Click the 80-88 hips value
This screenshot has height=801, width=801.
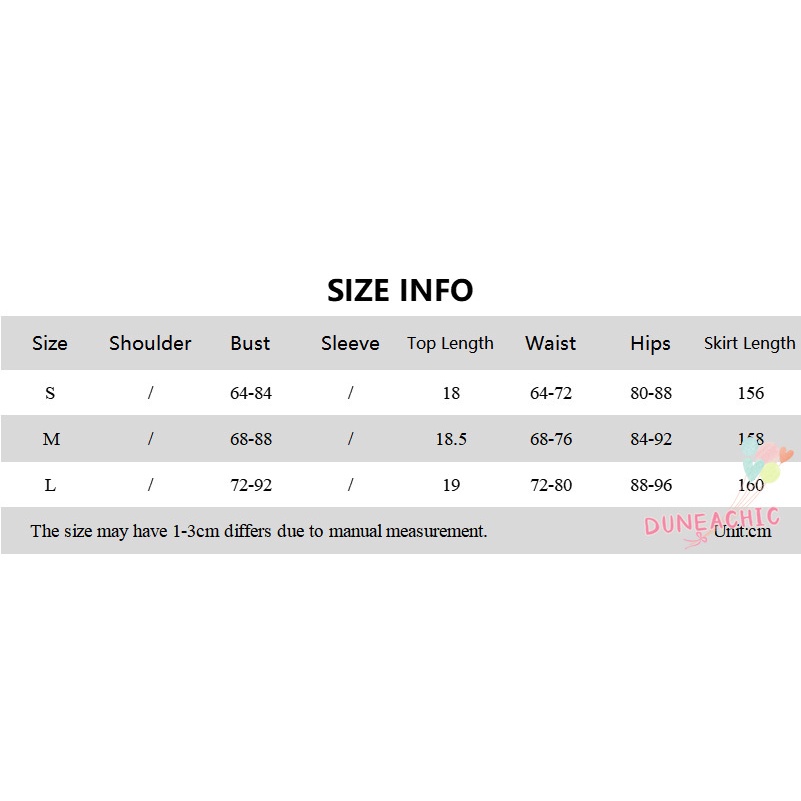(x=651, y=393)
